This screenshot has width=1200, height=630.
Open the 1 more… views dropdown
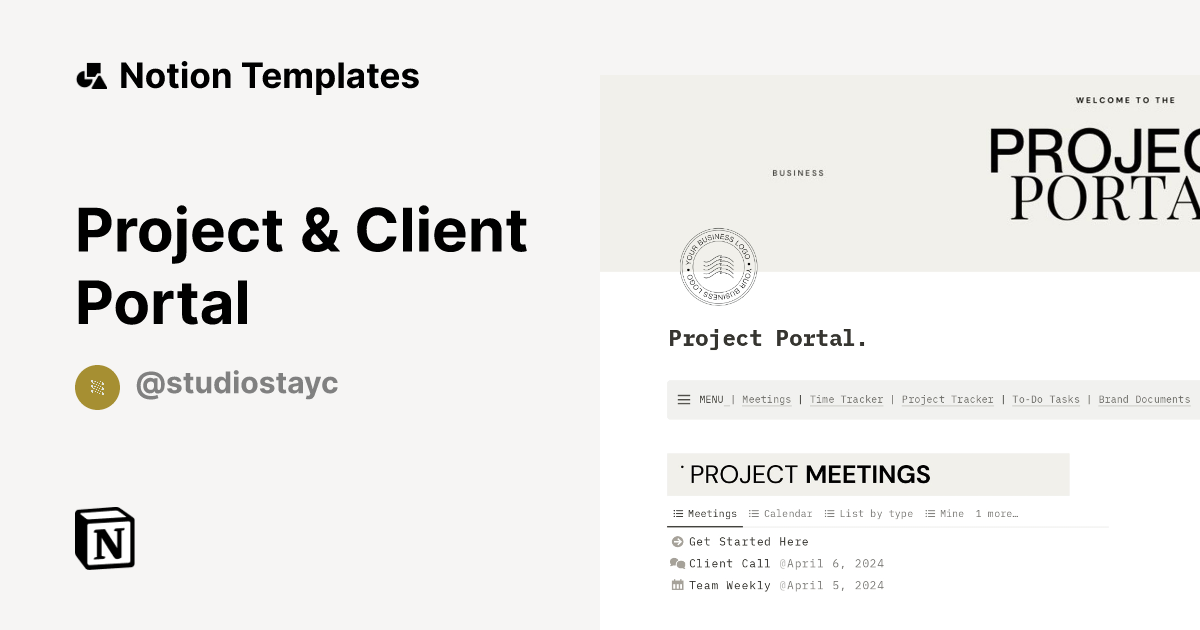click(997, 513)
